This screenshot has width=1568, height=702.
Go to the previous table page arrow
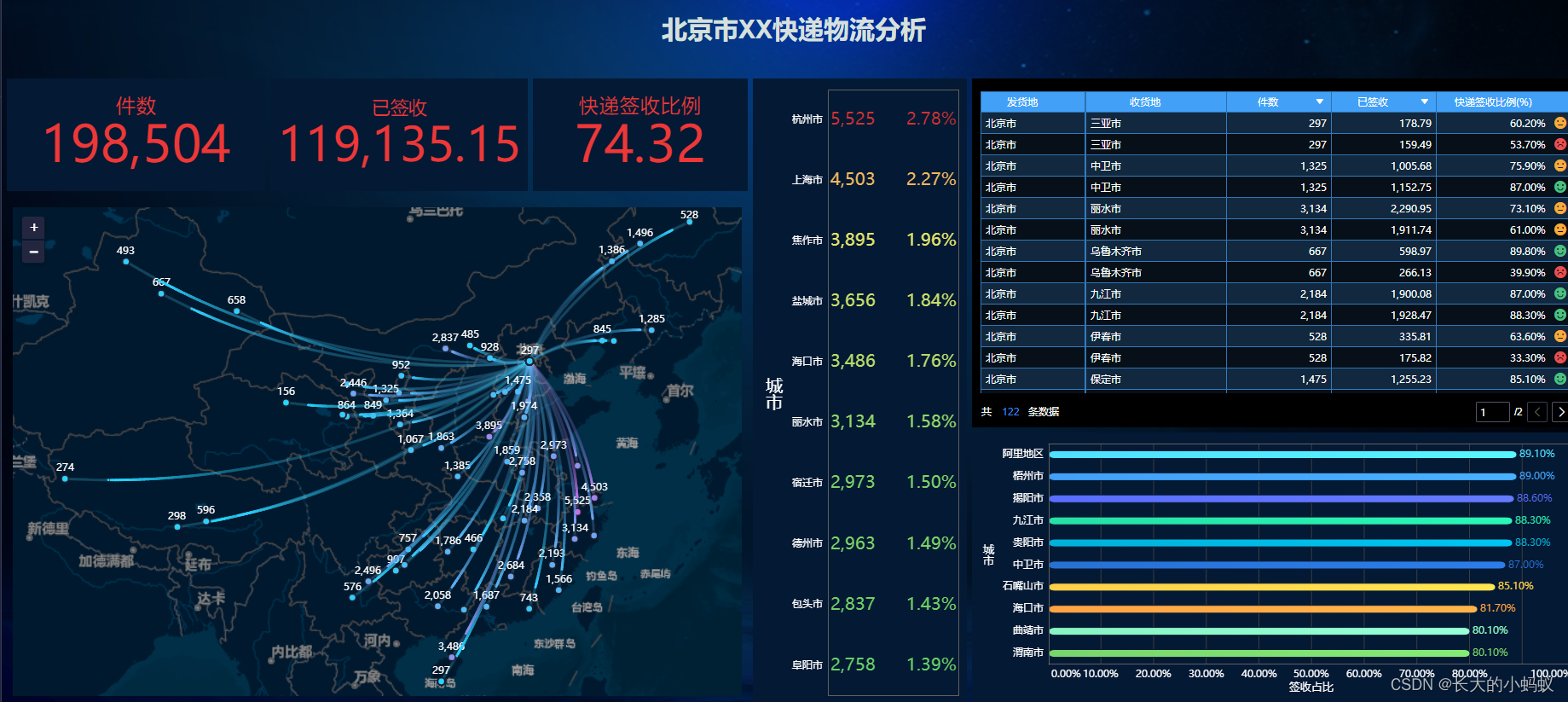click(1537, 412)
